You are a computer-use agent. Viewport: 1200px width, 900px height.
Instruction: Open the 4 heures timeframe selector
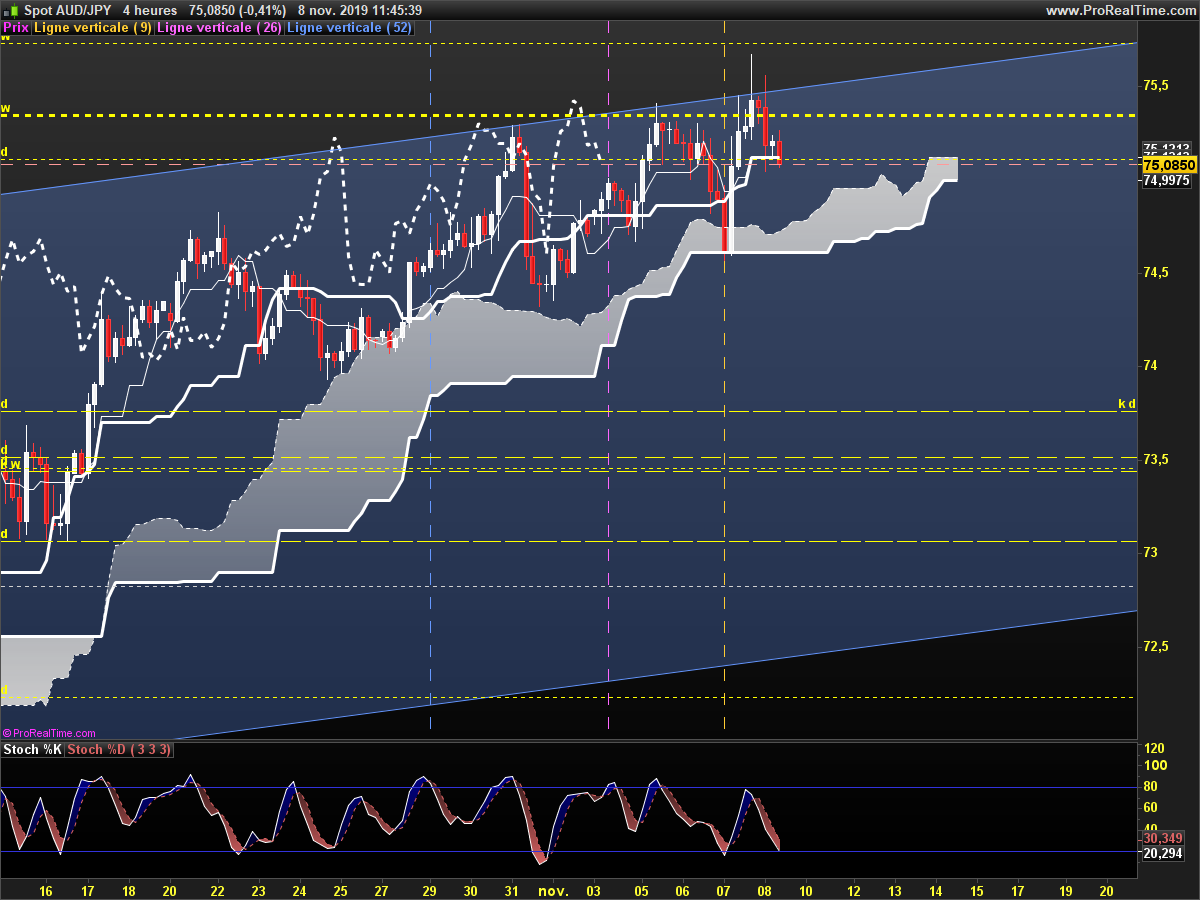coord(149,10)
